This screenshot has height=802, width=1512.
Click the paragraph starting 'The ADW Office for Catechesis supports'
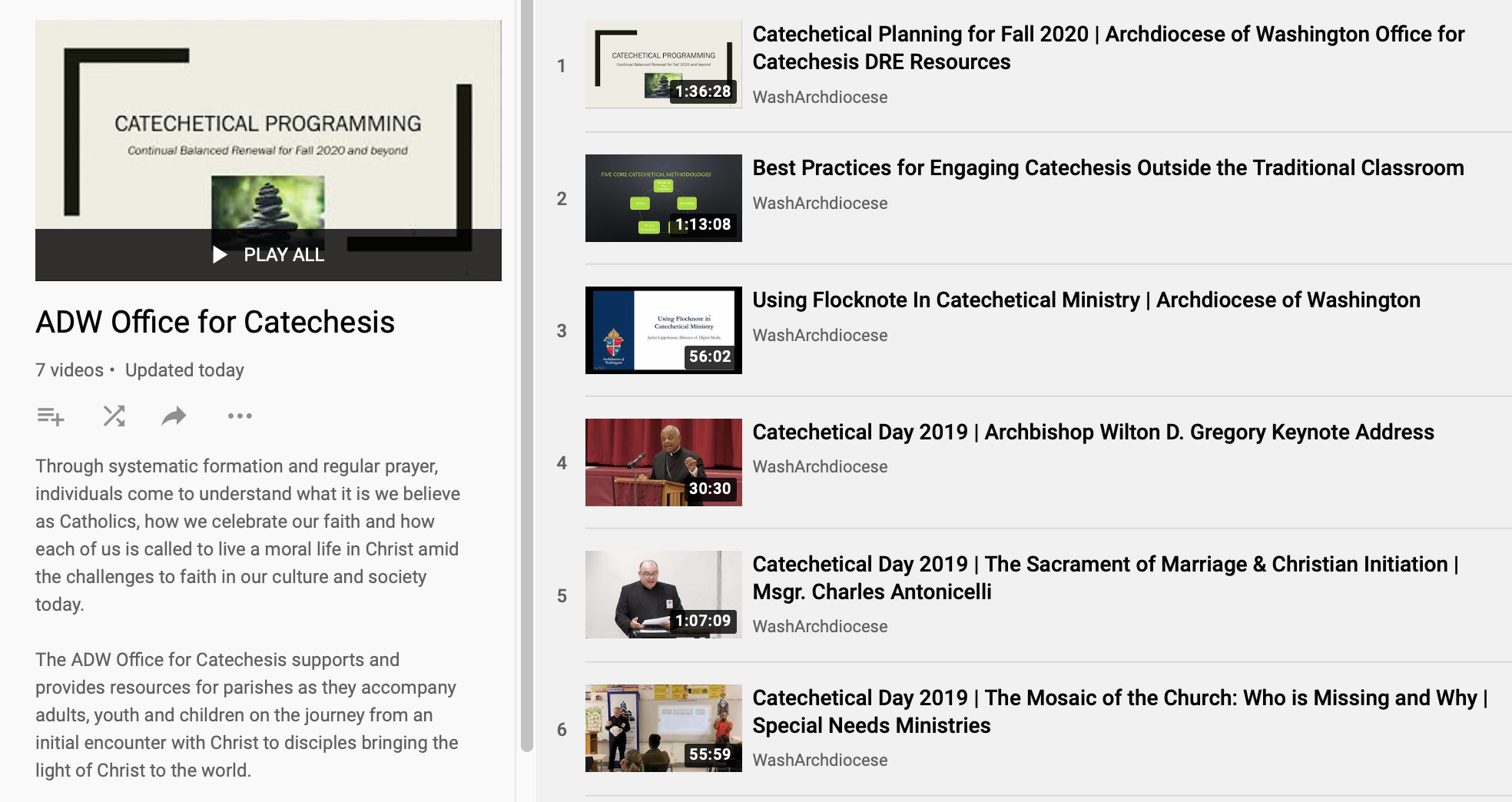pos(247,715)
